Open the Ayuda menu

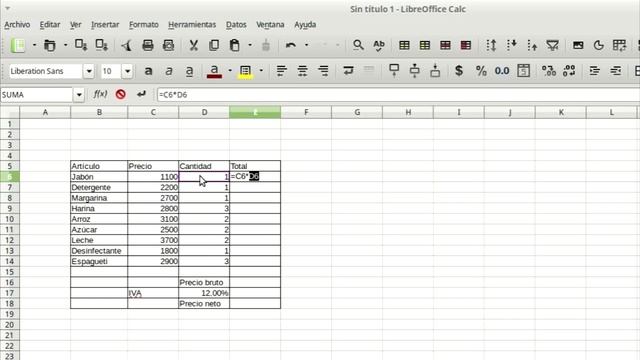point(305,25)
